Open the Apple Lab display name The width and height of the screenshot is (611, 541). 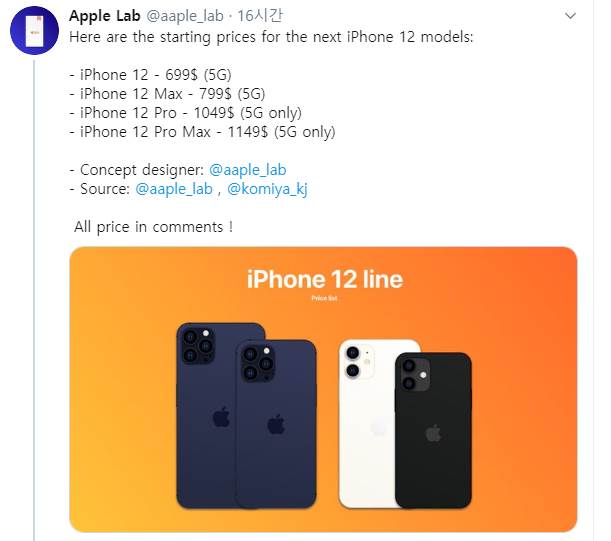pyautogui.click(x=104, y=16)
